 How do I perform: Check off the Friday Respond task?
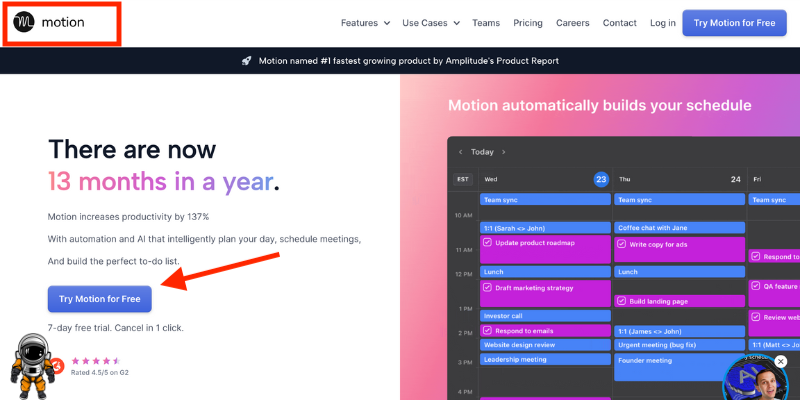pyautogui.click(x=756, y=257)
